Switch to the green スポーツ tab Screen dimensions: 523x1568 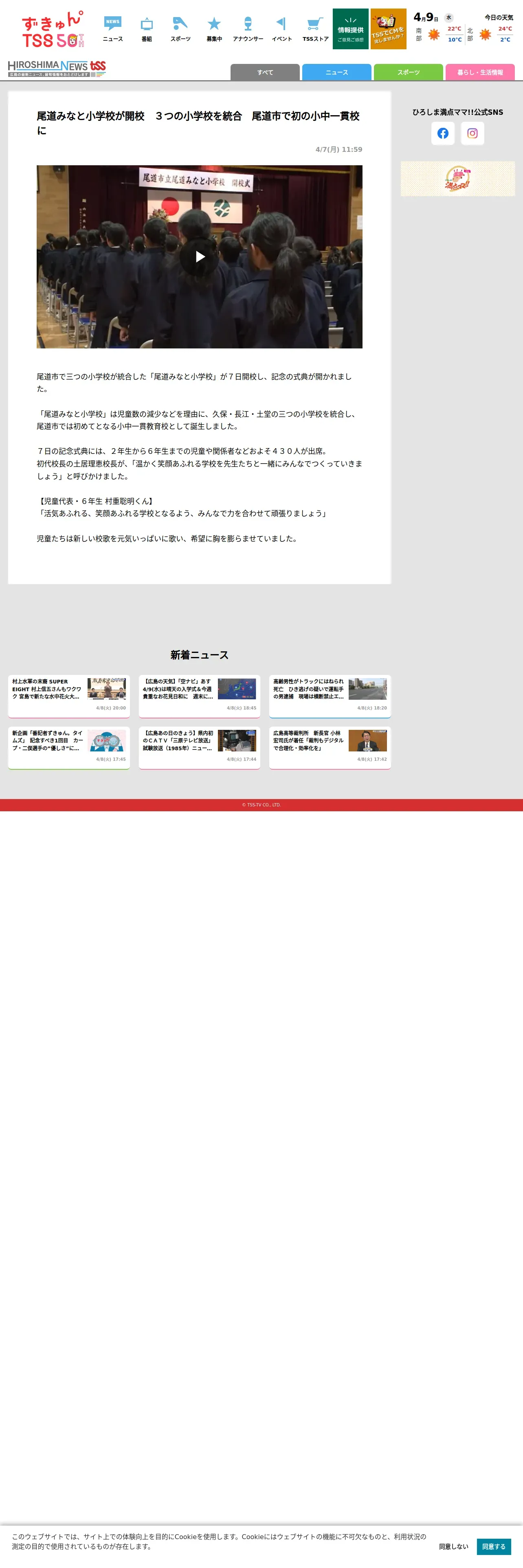pos(409,72)
